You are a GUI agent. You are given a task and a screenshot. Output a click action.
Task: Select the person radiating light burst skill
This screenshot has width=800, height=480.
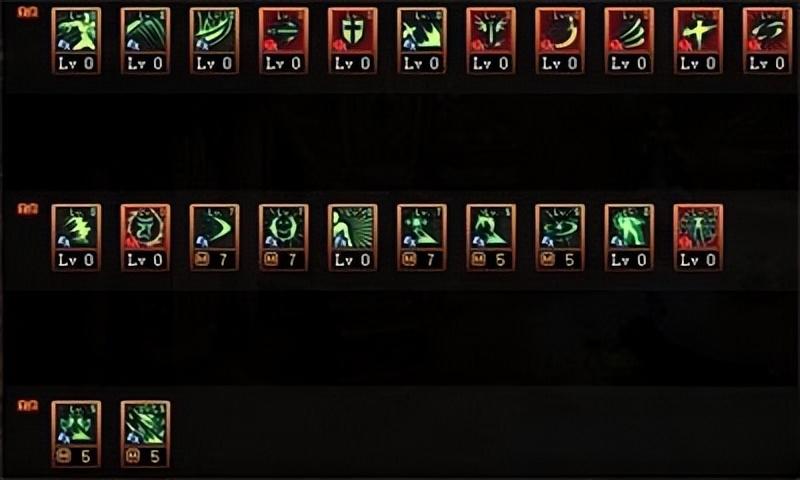click(353, 237)
